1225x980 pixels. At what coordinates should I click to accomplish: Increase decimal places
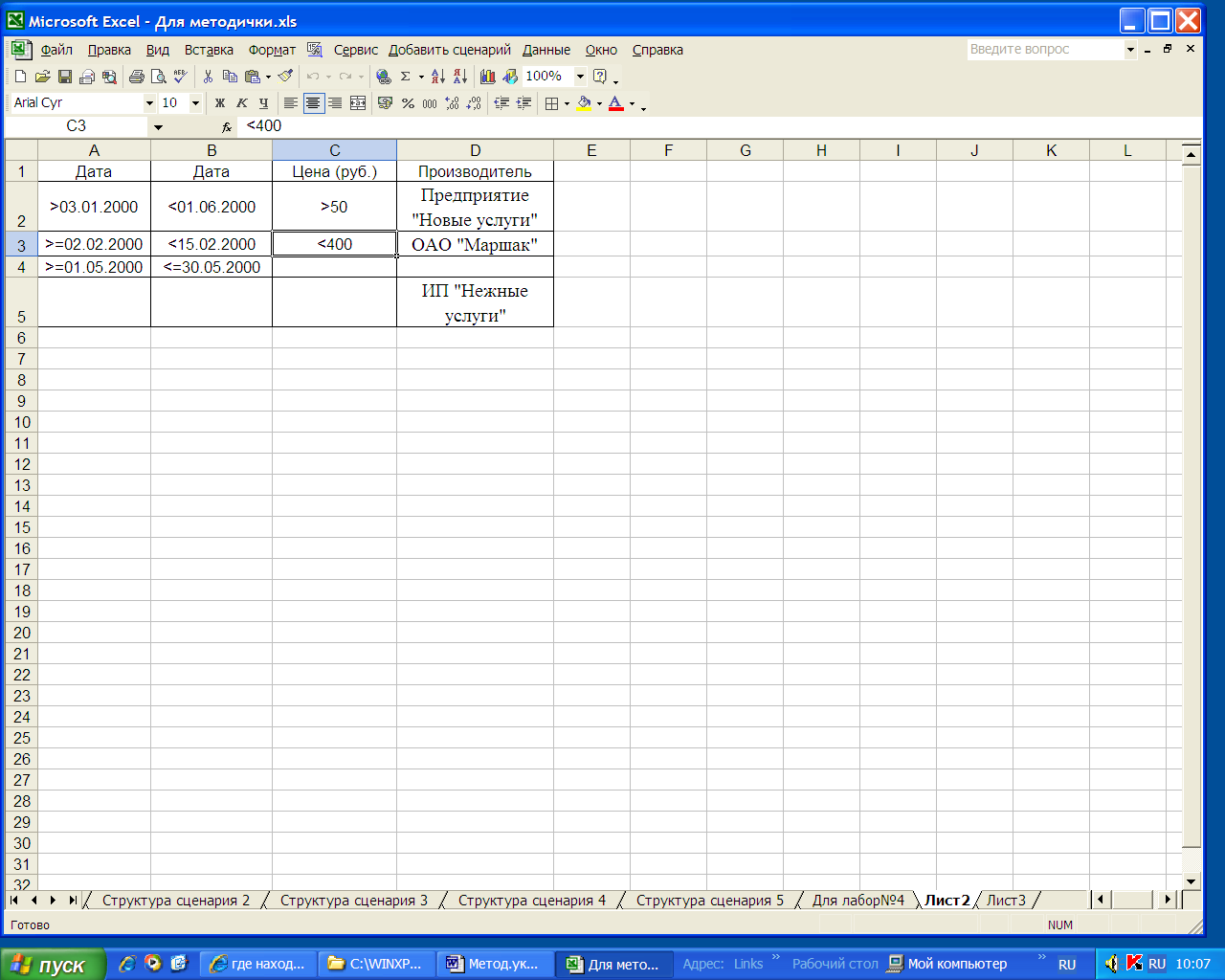[x=452, y=103]
